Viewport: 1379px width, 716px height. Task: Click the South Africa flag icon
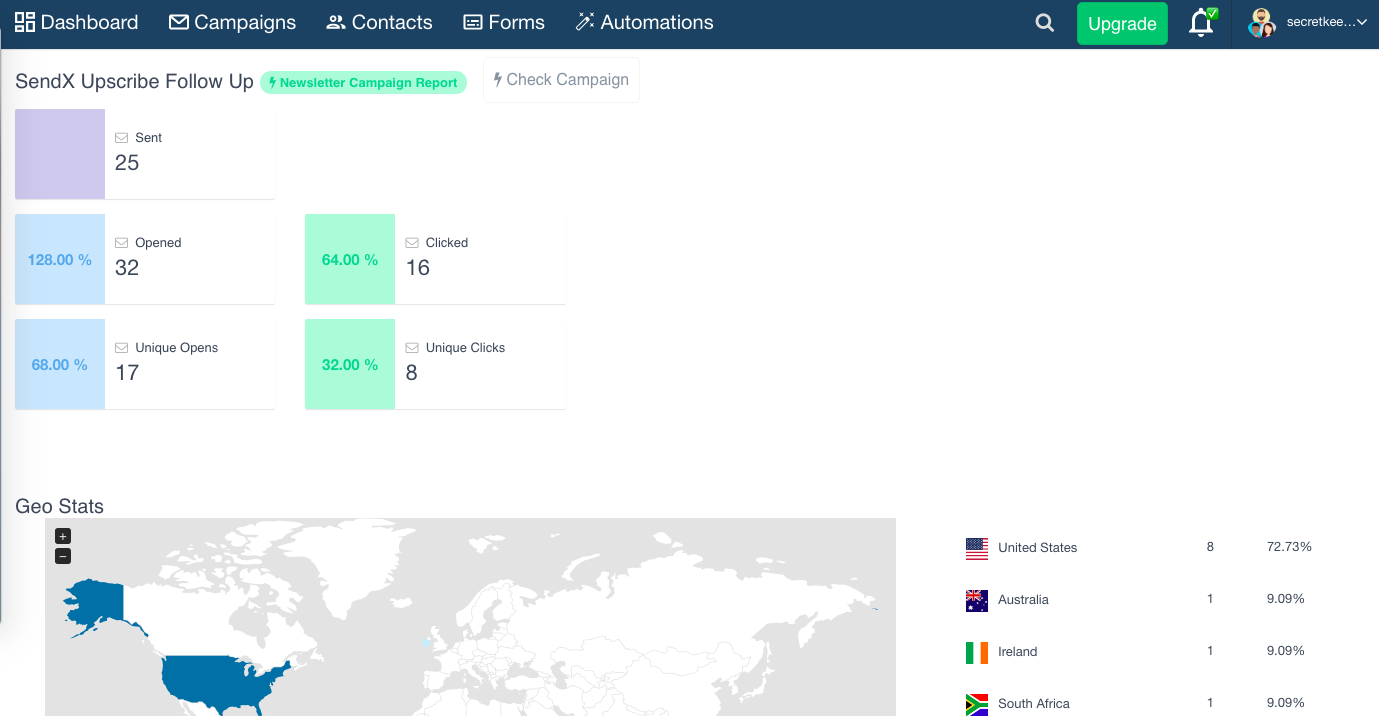pyautogui.click(x=977, y=704)
